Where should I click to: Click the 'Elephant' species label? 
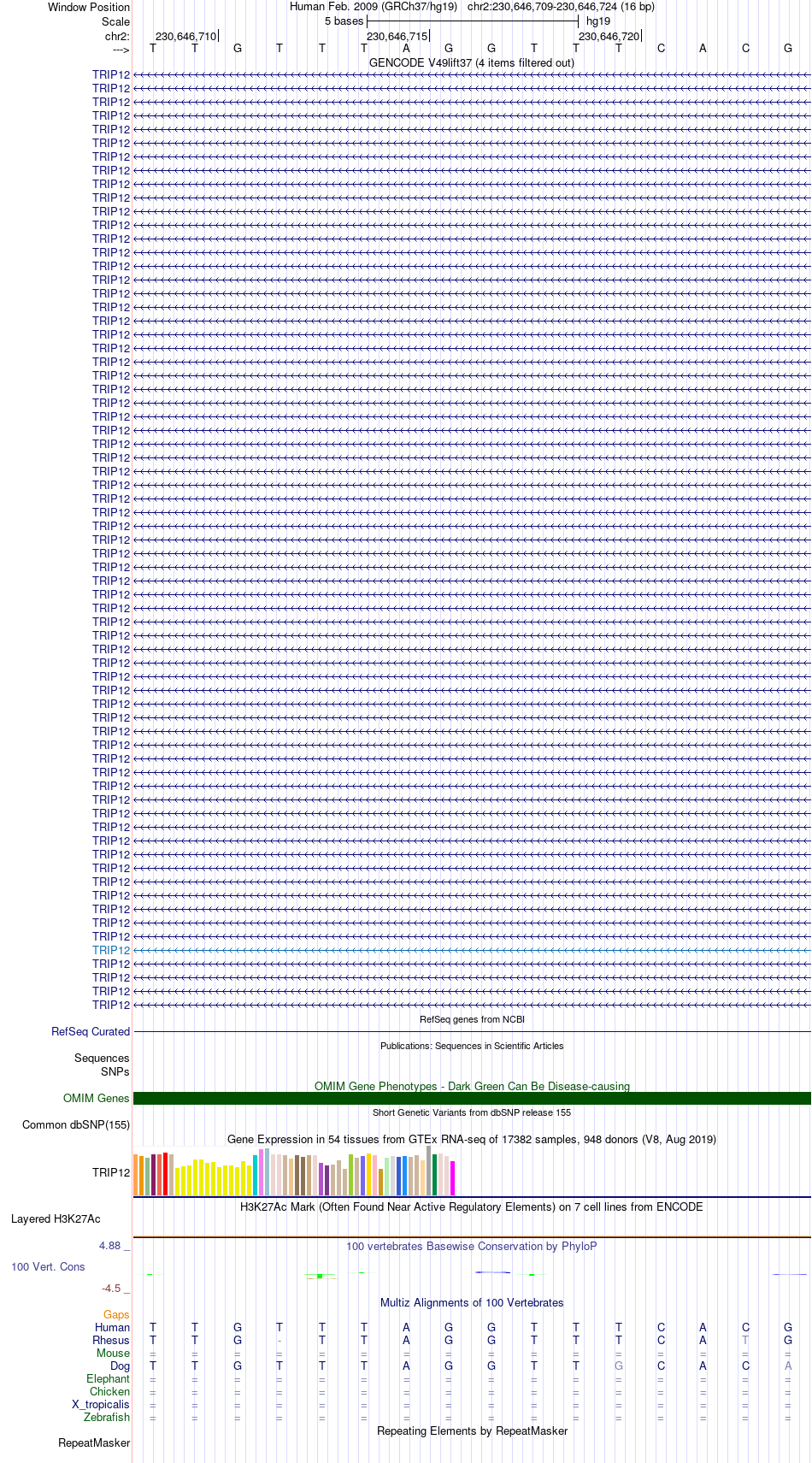(108, 1379)
